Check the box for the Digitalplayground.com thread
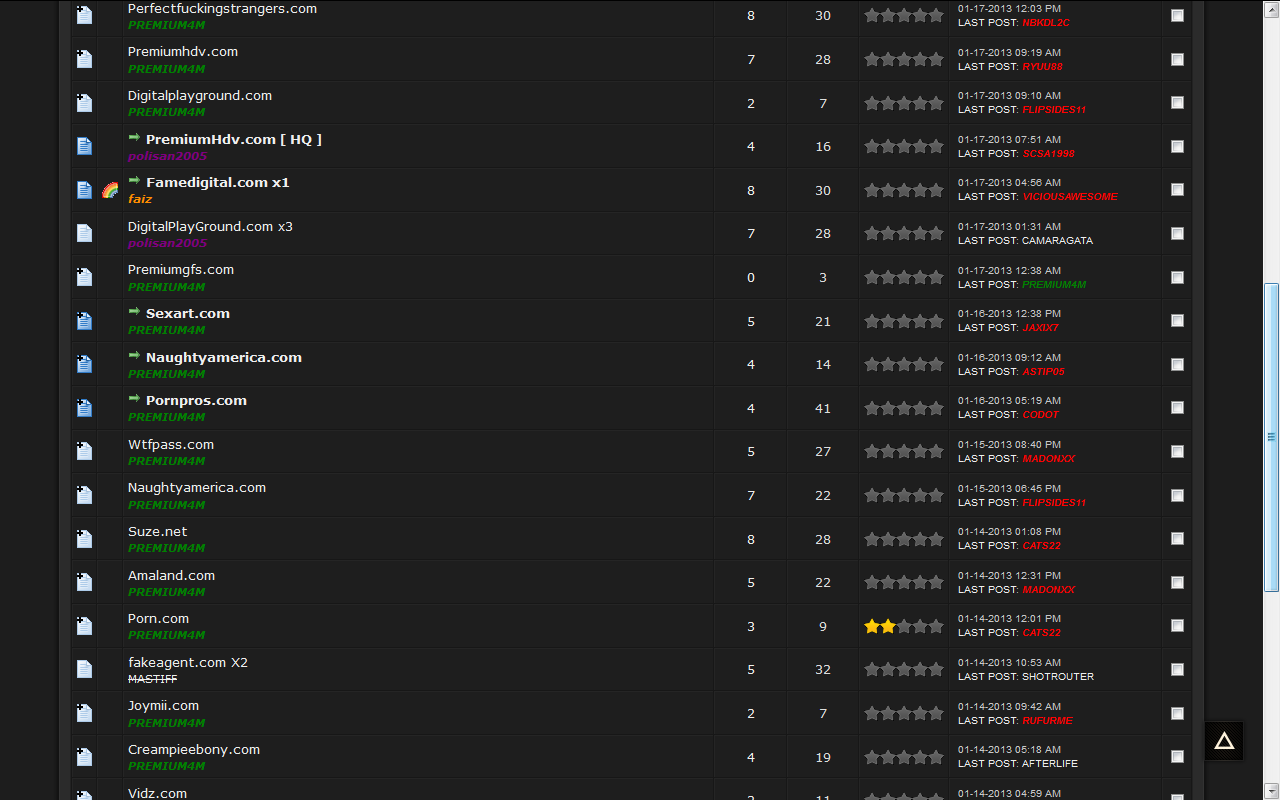The height and width of the screenshot is (800, 1280). 1177,103
